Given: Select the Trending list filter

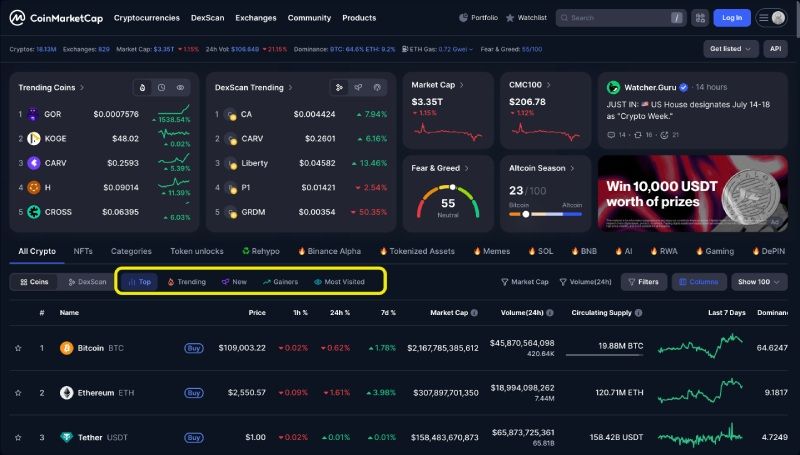Looking at the screenshot, I should pos(187,282).
